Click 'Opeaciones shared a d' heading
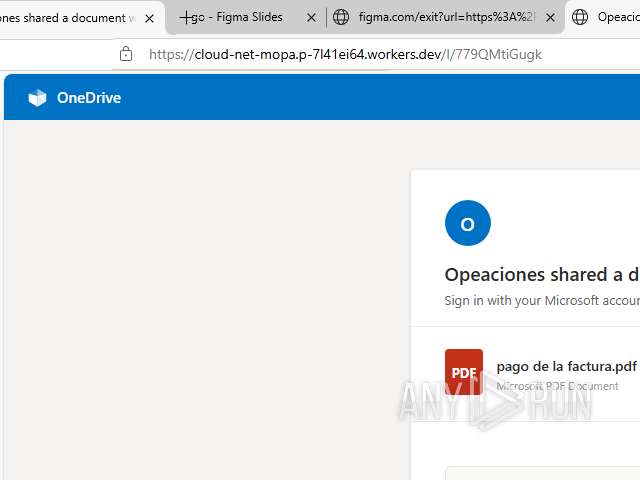640x480 pixels. (542, 275)
